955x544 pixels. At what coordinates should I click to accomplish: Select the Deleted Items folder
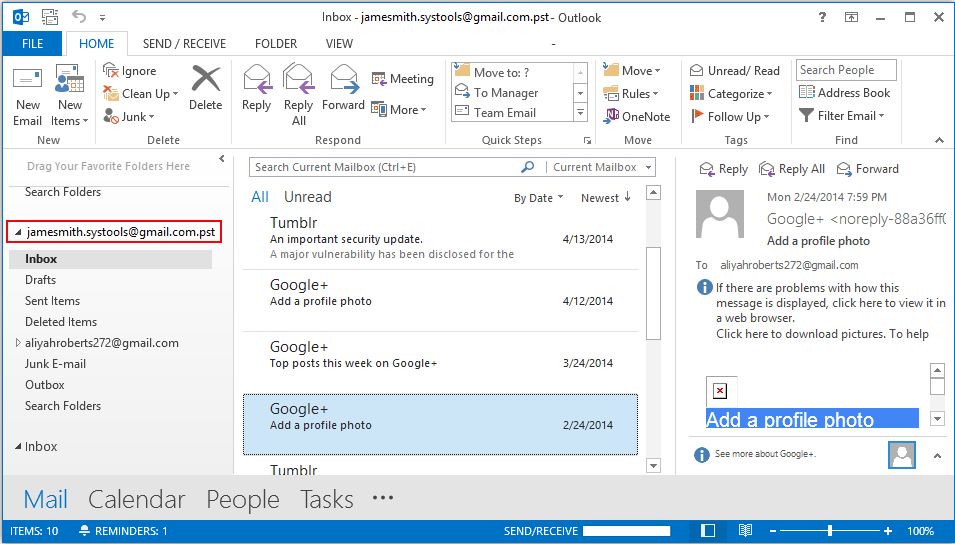(x=61, y=322)
